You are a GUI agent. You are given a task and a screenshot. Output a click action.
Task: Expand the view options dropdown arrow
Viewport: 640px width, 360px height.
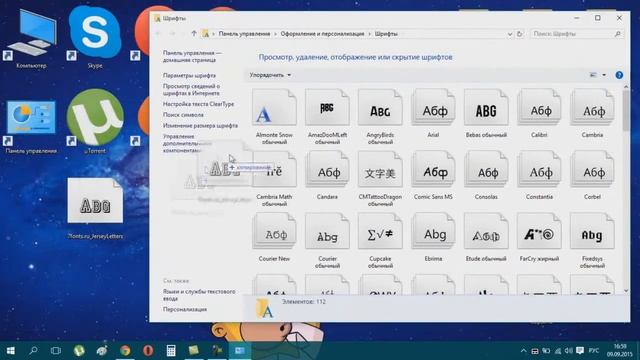pos(604,75)
